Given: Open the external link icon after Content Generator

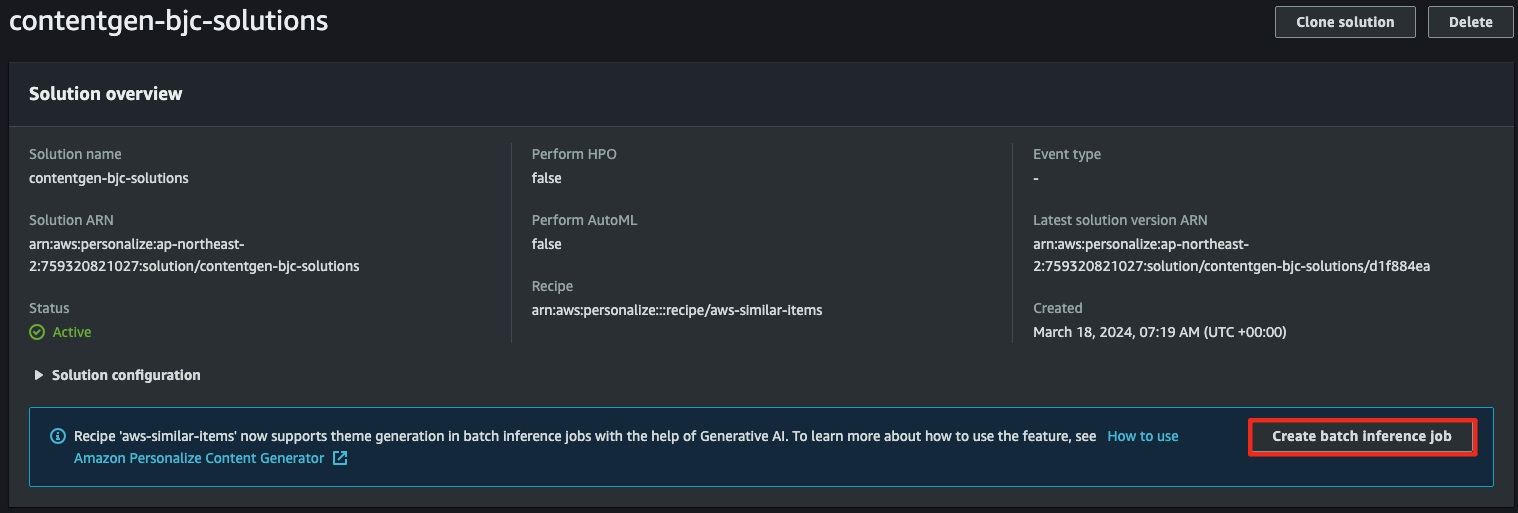Looking at the screenshot, I should pyautogui.click(x=340, y=458).
